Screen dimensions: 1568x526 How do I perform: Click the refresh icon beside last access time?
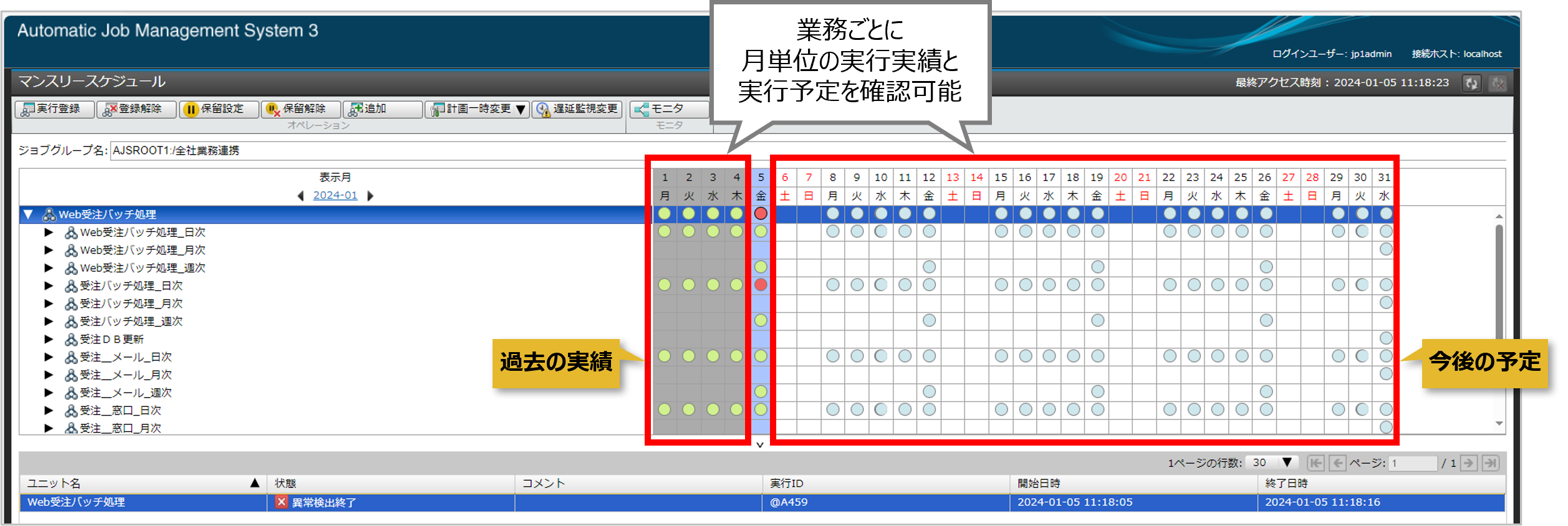1471,83
